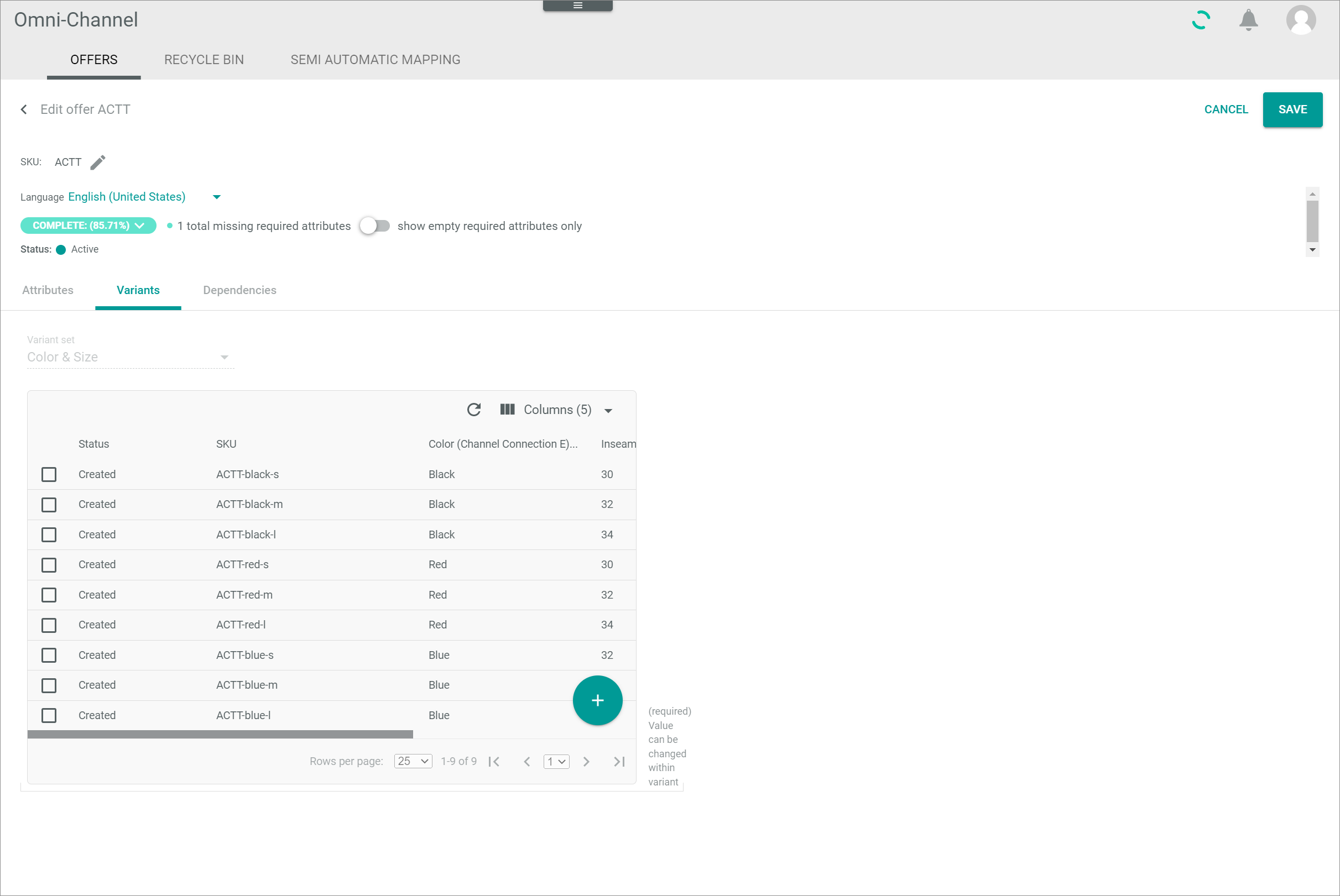Click the back arrow beside Edit offer ACTT

24,109
